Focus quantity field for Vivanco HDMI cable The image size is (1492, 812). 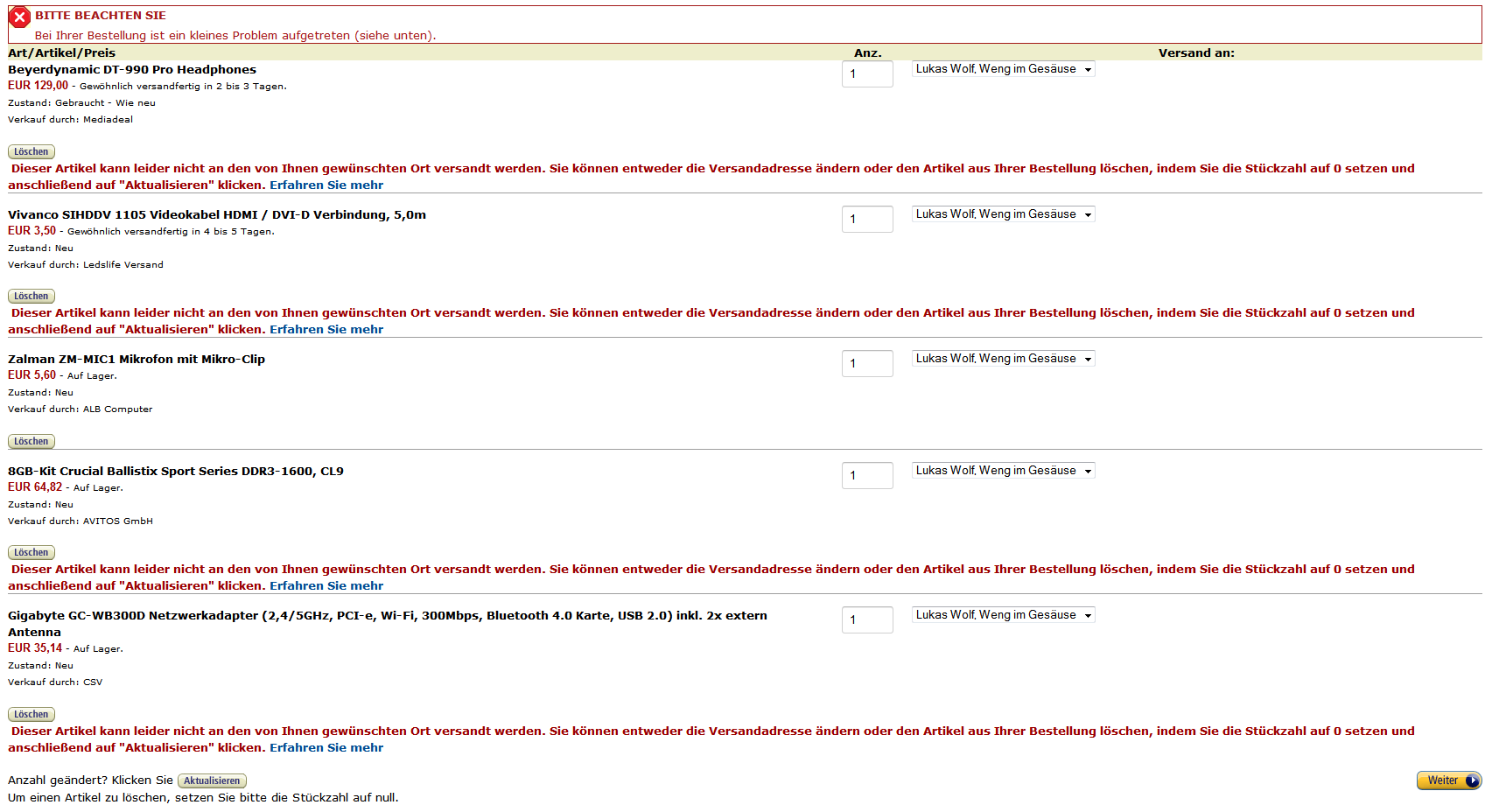tap(867, 220)
